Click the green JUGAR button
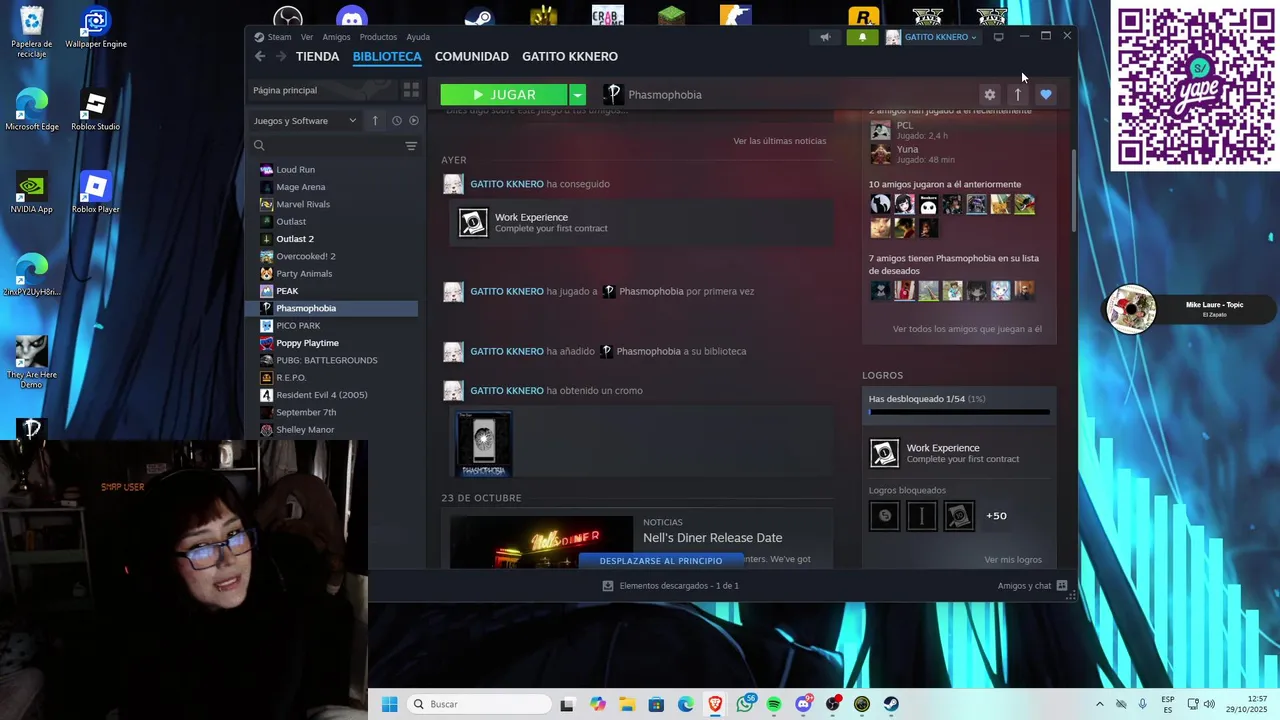Screen dimensions: 1280x720 coord(505,94)
